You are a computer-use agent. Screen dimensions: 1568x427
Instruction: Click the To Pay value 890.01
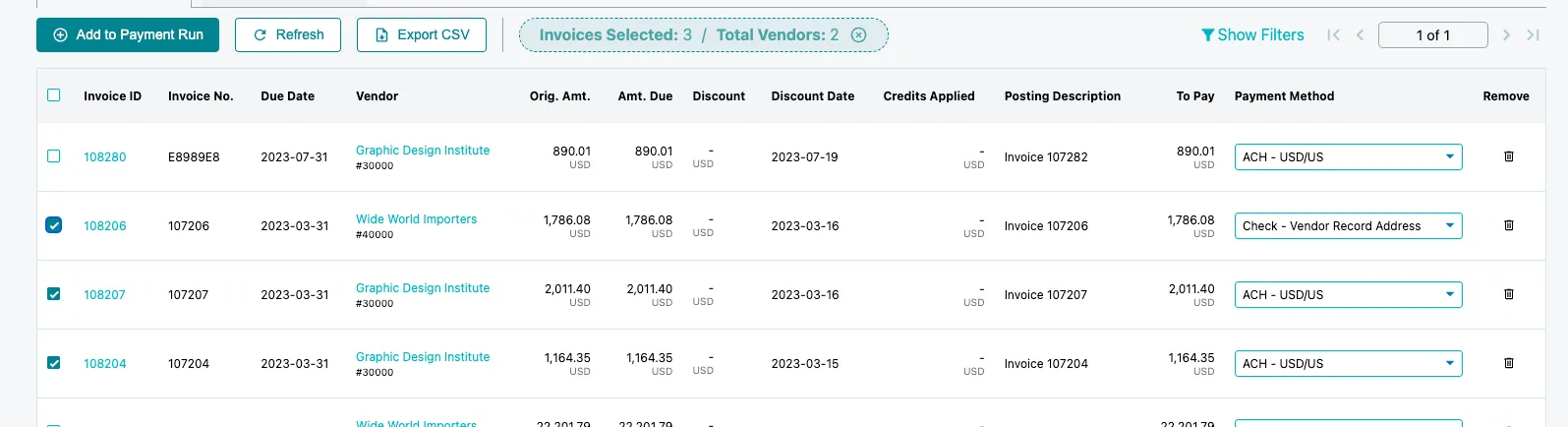point(1195,151)
